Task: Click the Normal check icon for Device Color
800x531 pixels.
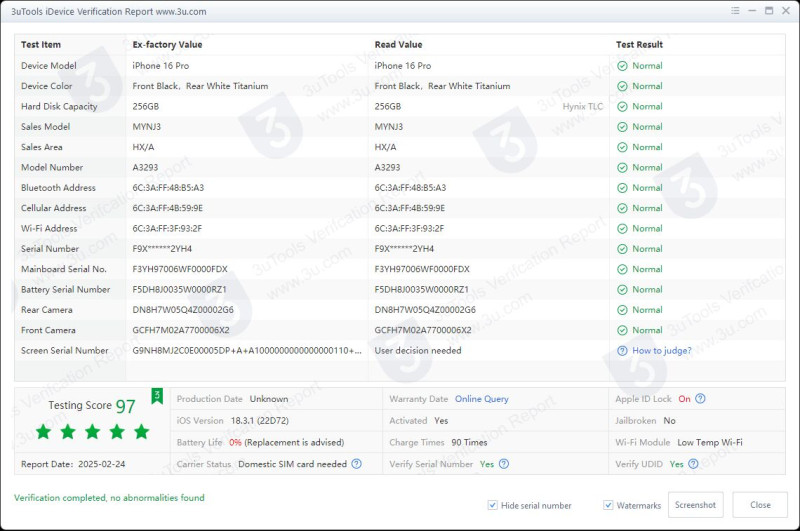Action: tap(622, 86)
